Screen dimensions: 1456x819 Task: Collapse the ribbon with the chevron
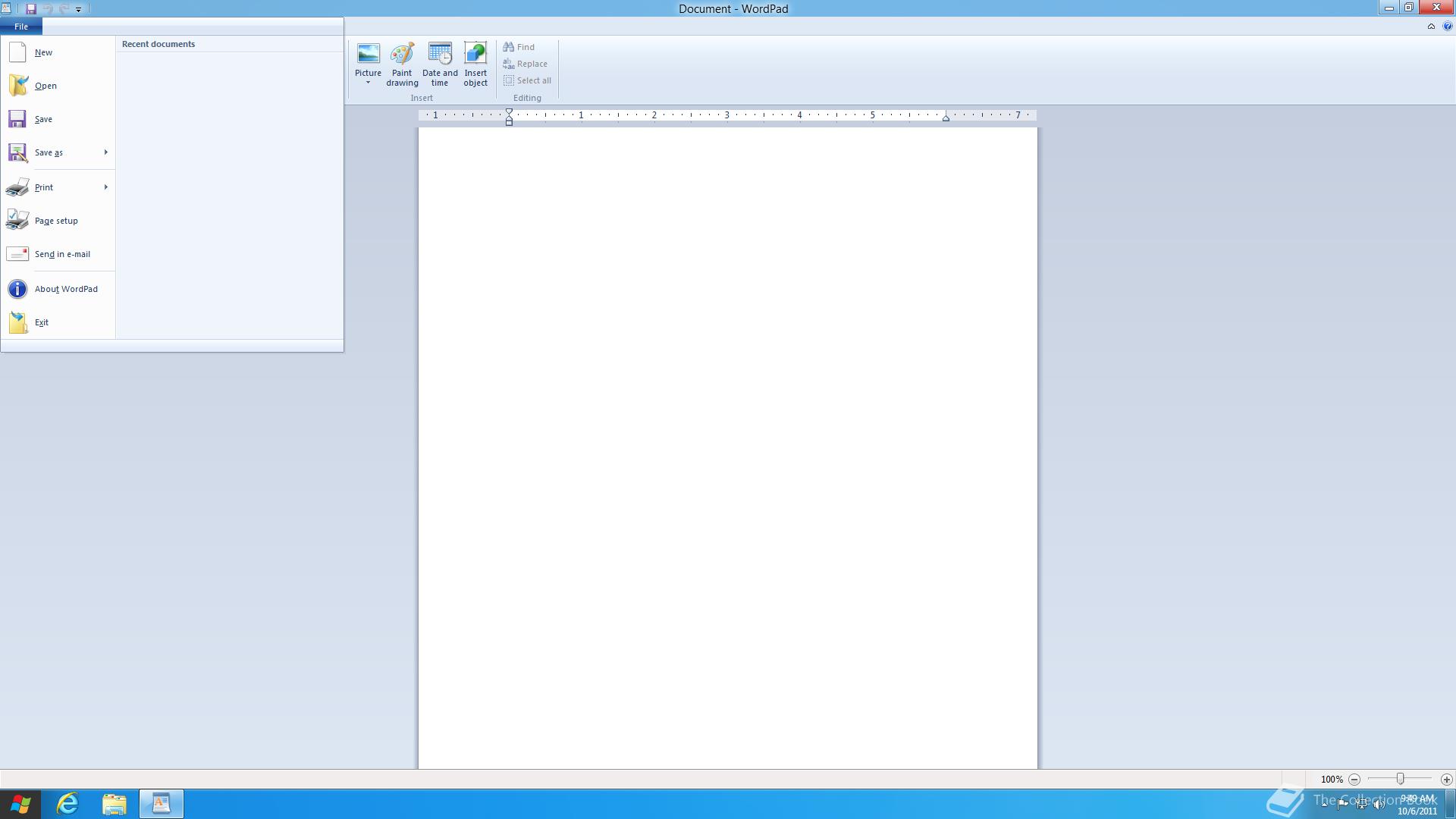coord(1431,27)
